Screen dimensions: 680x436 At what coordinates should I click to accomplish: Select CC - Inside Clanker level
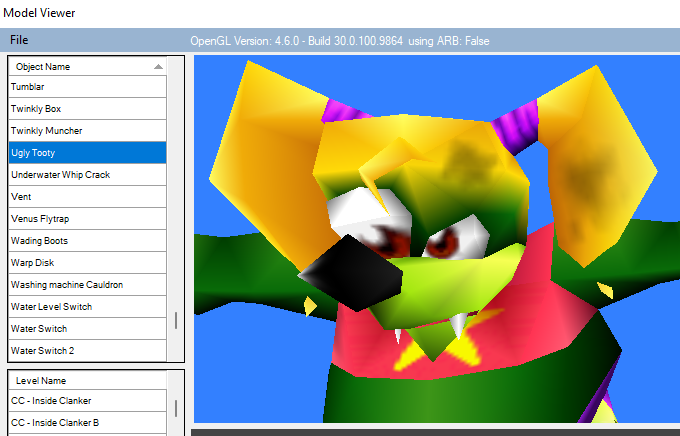coord(87,400)
